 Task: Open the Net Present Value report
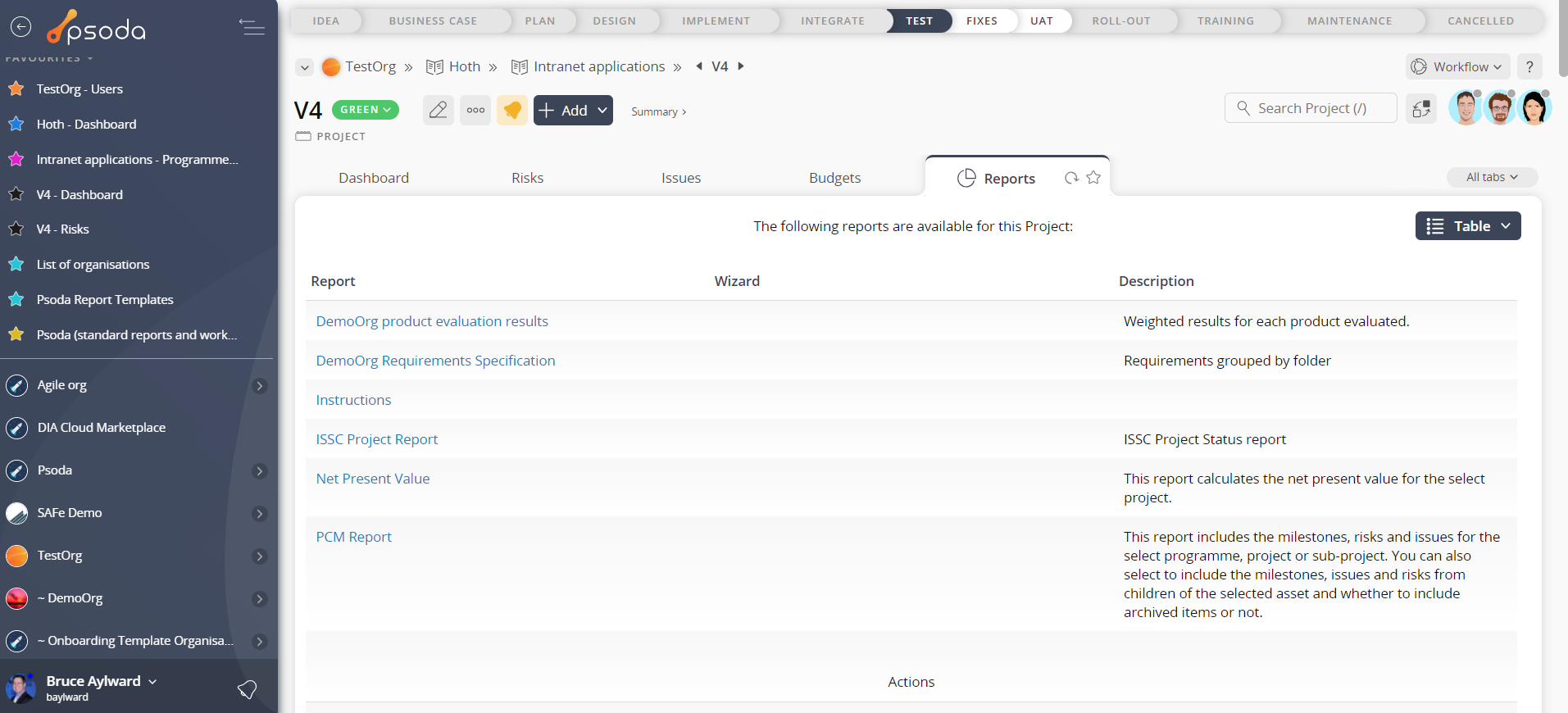(373, 479)
